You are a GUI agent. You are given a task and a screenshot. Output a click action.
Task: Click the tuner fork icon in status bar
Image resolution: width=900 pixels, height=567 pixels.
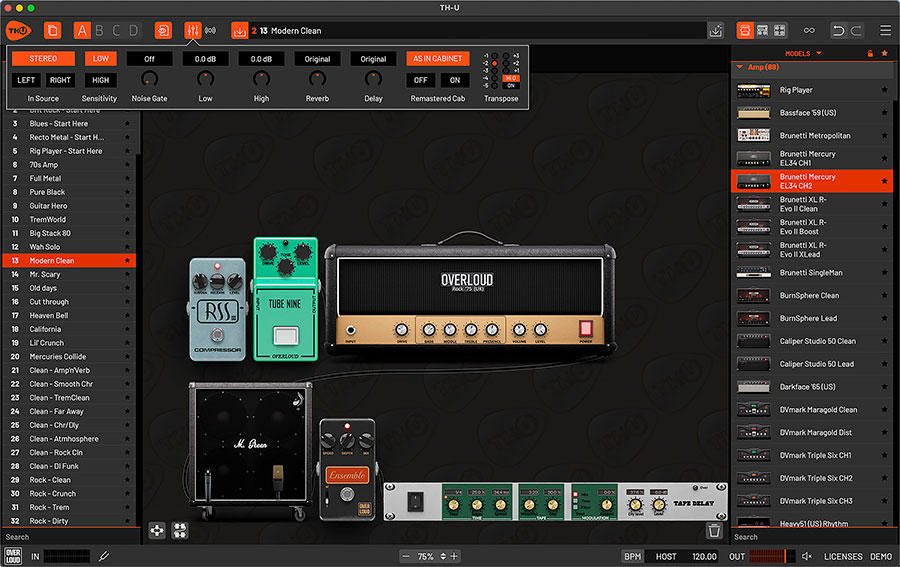tap(104, 556)
